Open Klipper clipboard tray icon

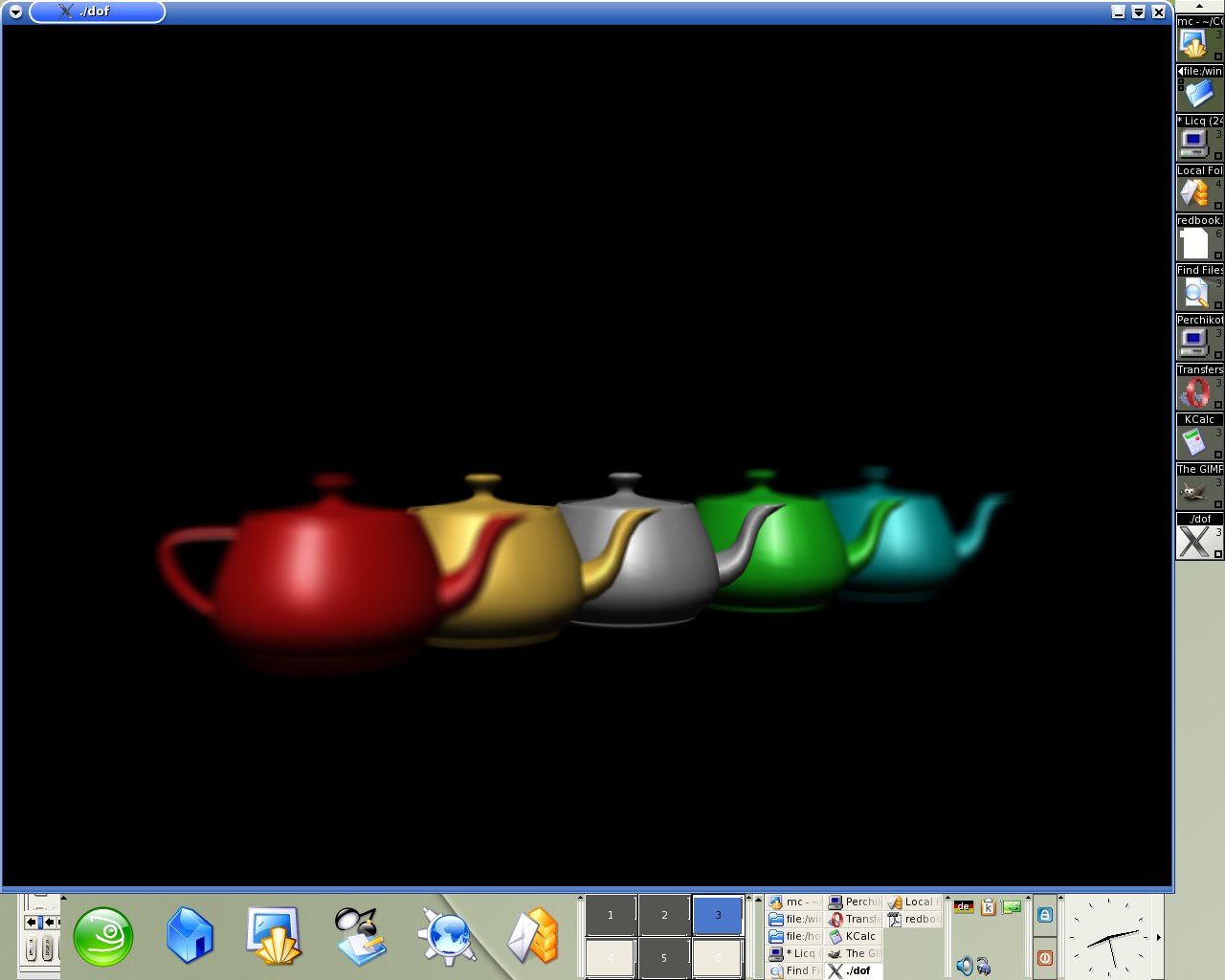[x=989, y=906]
